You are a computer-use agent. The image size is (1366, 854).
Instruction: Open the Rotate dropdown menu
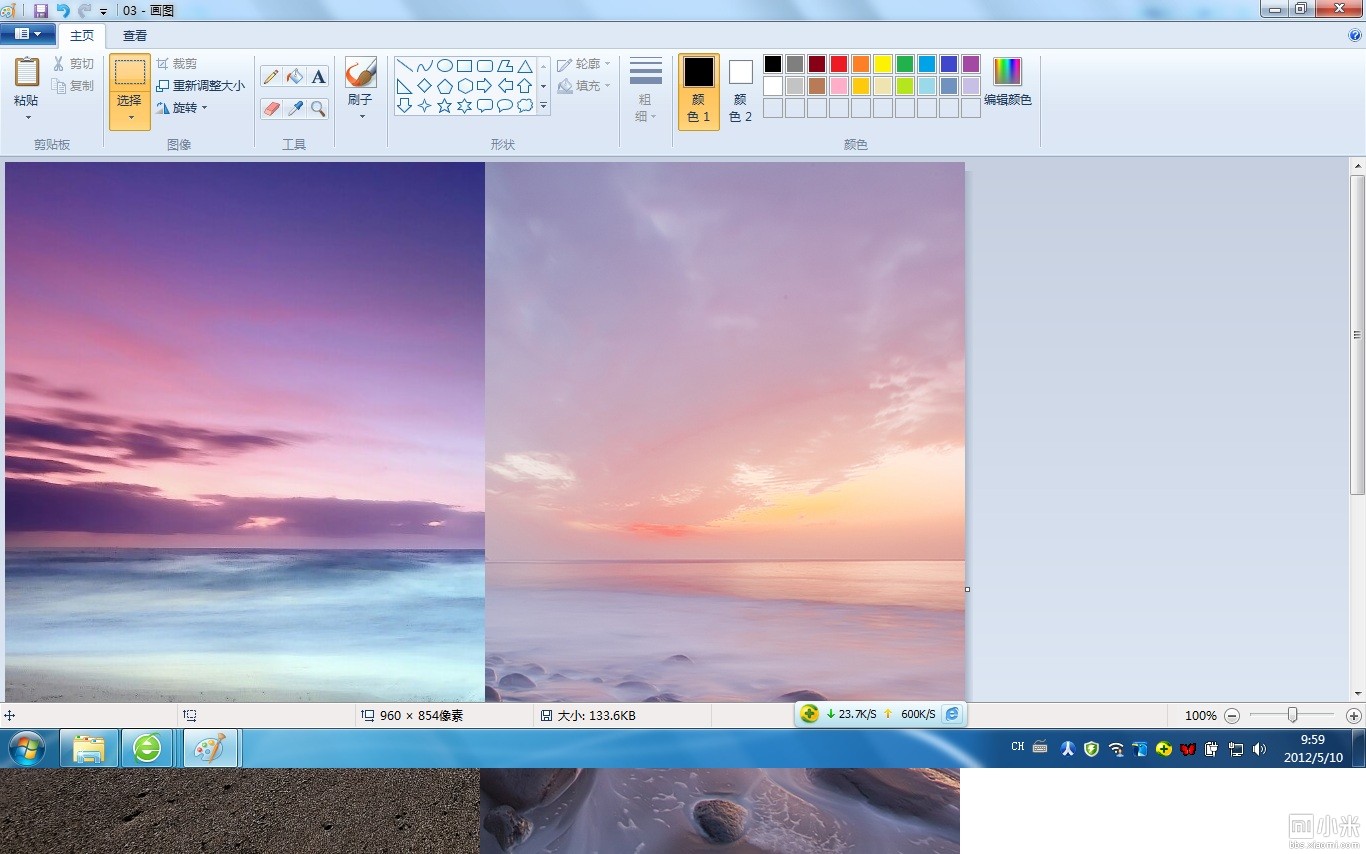pos(181,108)
